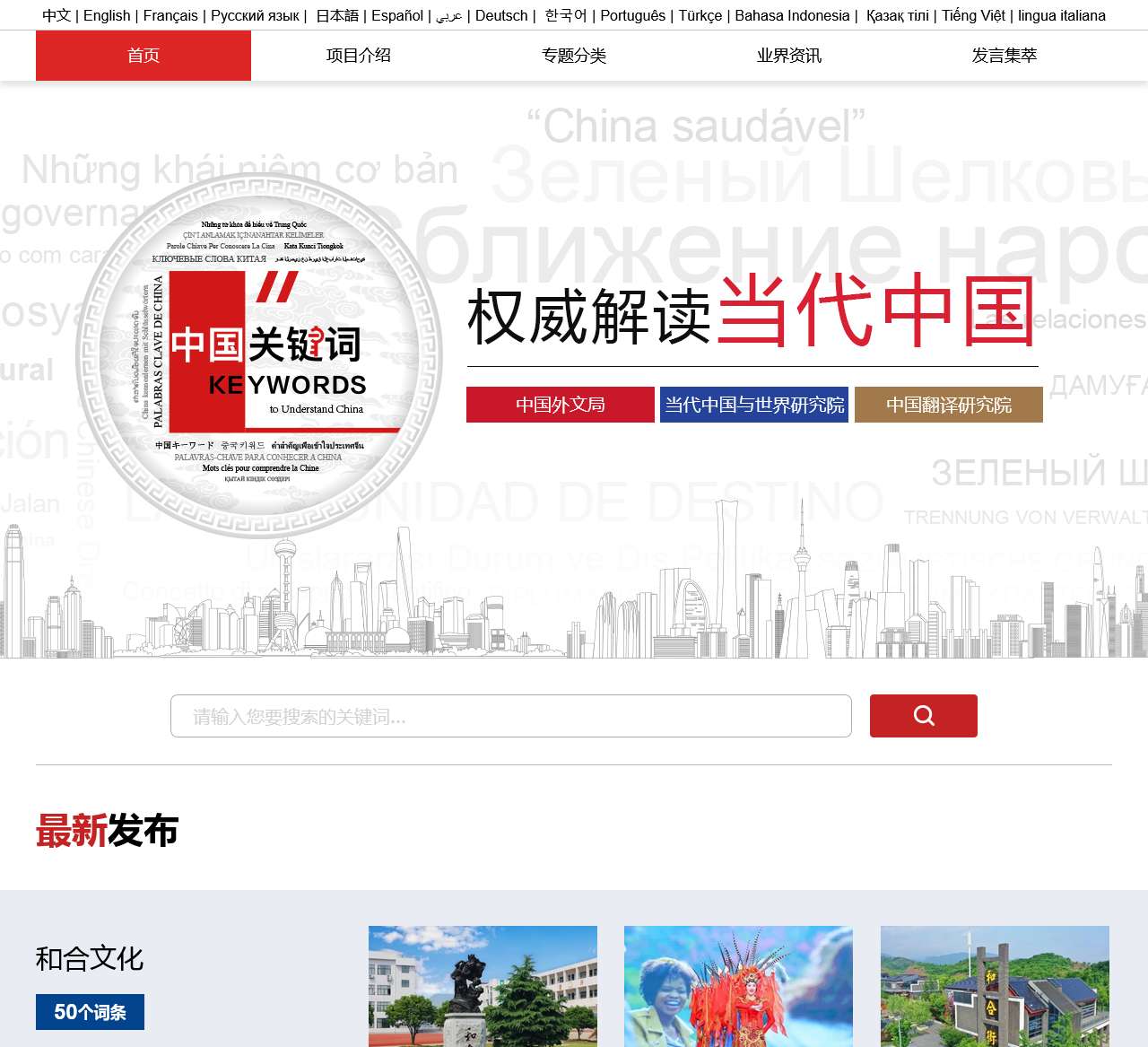Open the 首页 home tab
The image size is (1148, 1047).
pyautogui.click(x=143, y=56)
